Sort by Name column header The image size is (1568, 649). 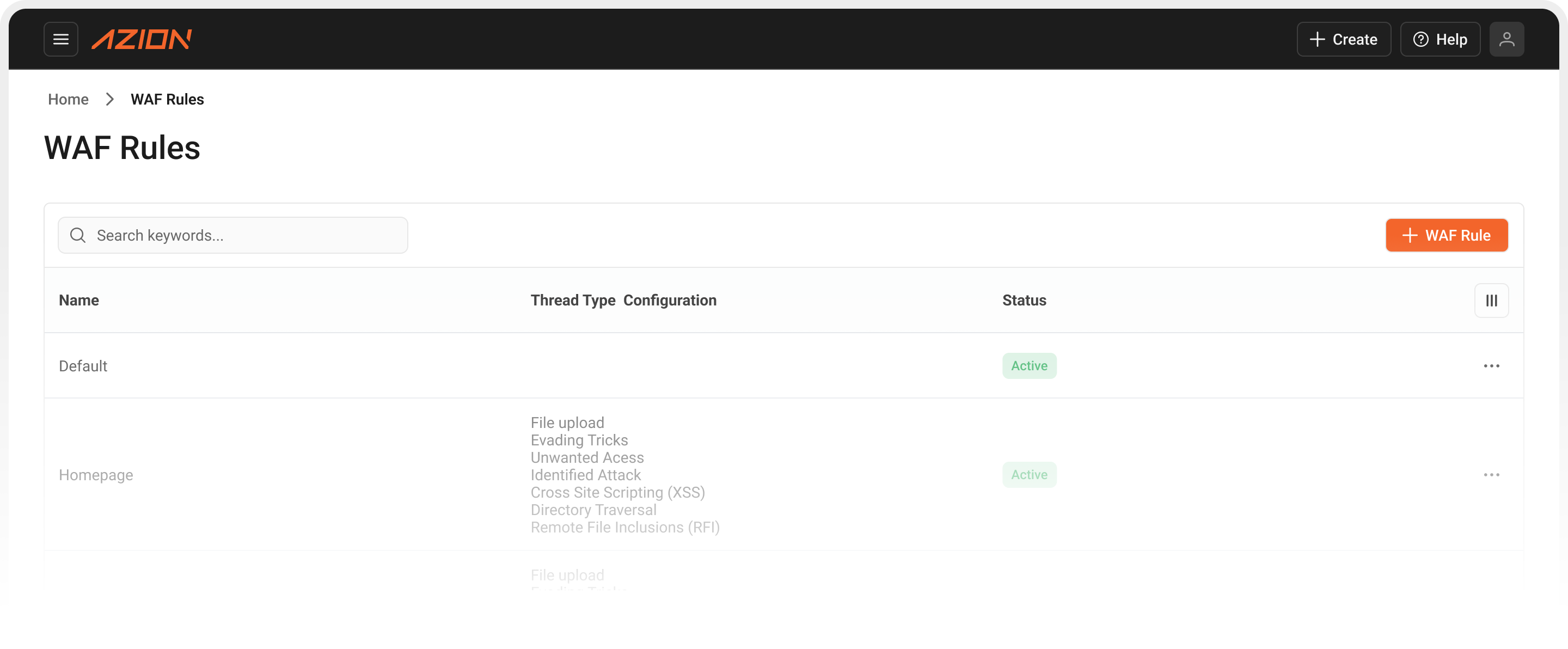(79, 300)
